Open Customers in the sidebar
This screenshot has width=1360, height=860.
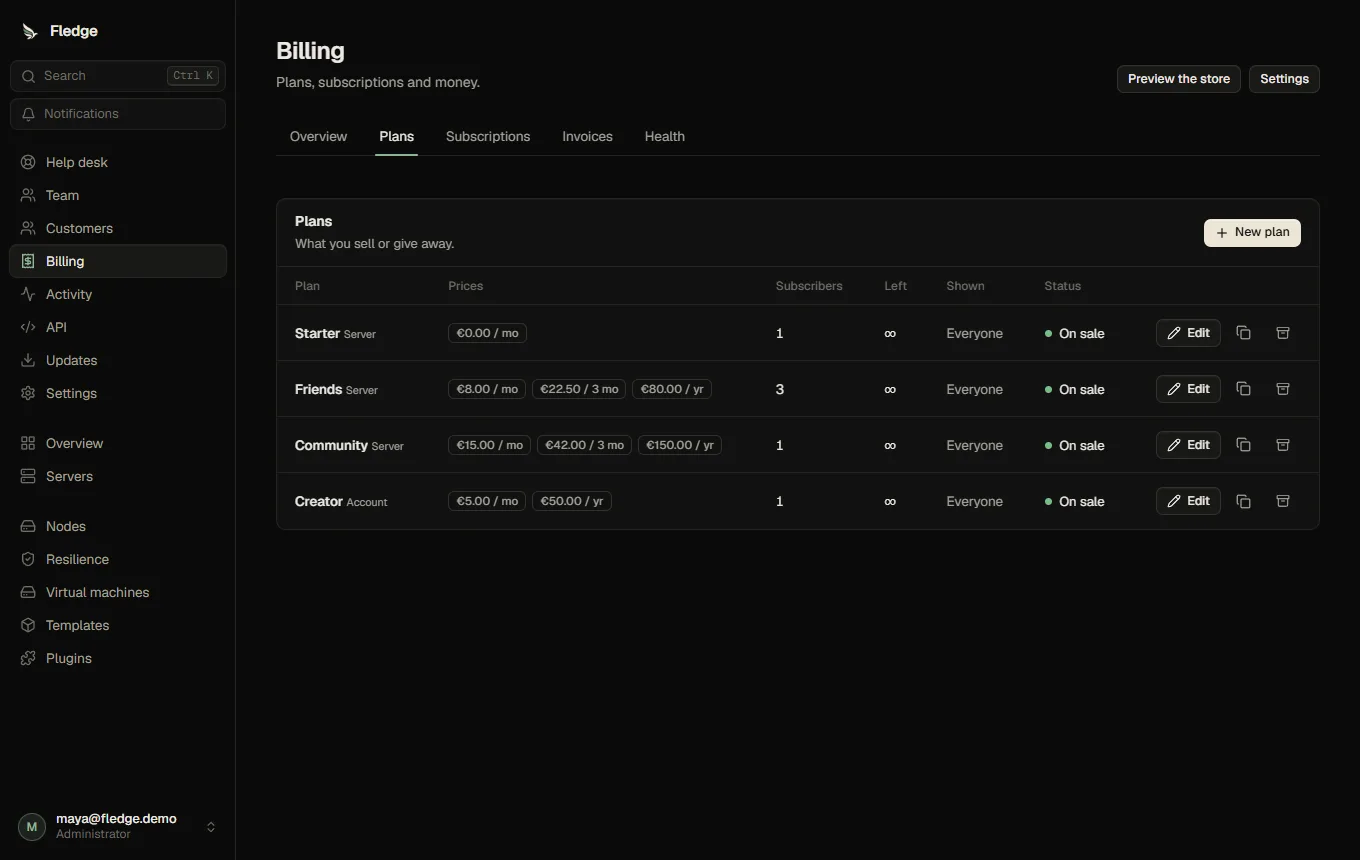click(118, 228)
